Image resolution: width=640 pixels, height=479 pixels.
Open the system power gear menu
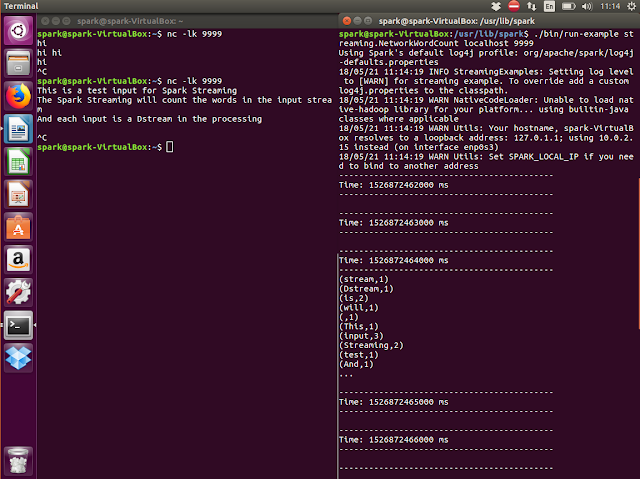[631, 6]
